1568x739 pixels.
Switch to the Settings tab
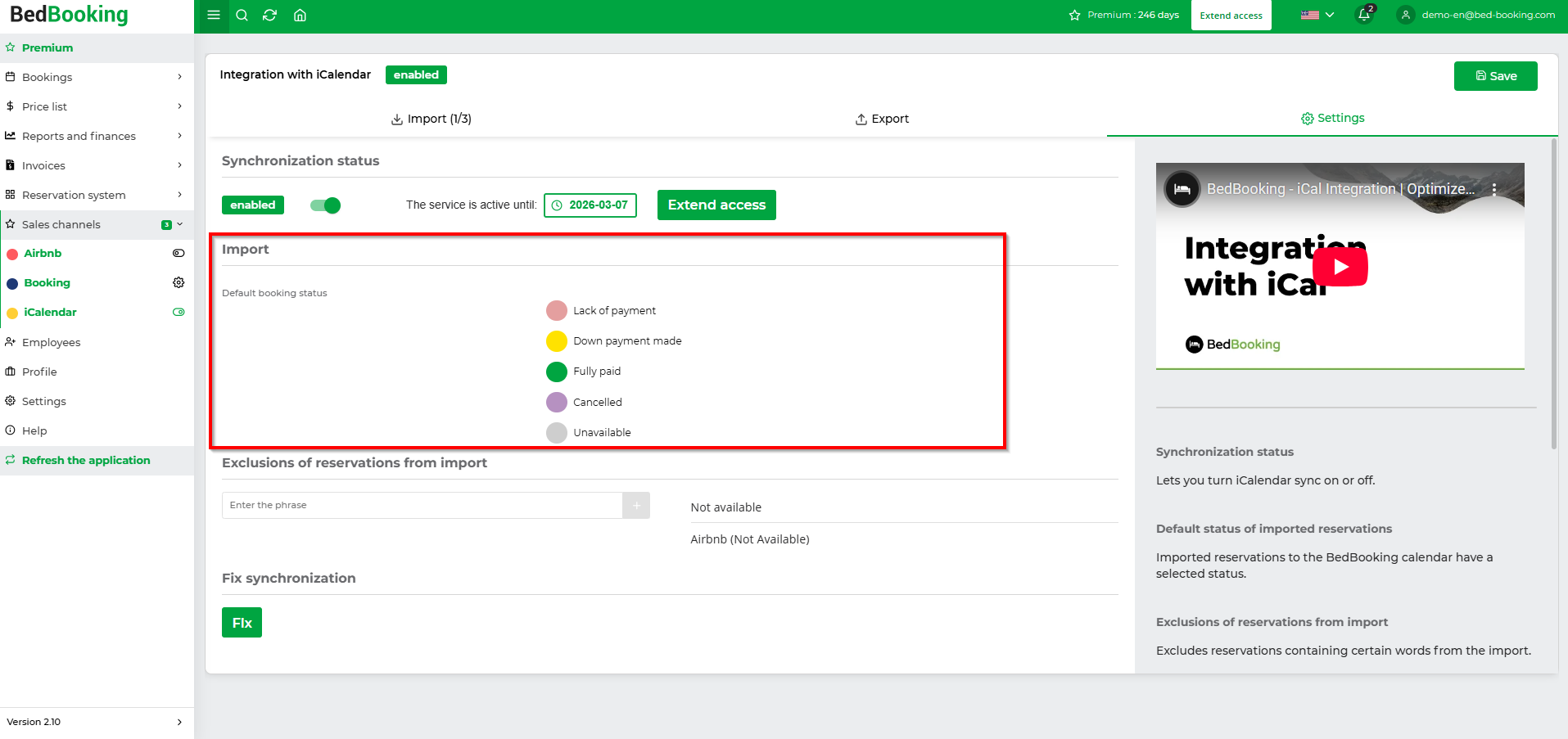tap(1332, 118)
